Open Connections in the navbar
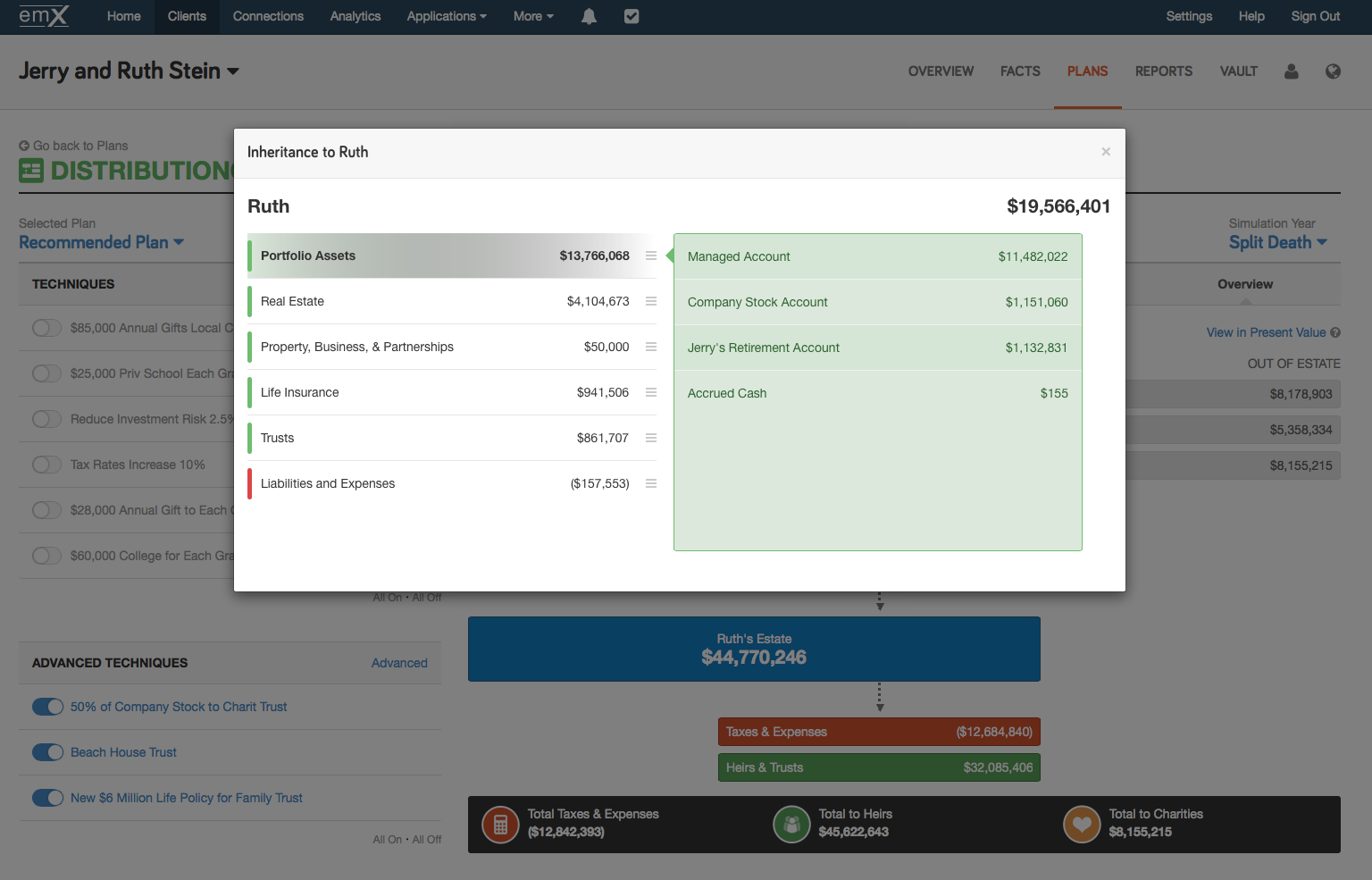Image resolution: width=1372 pixels, height=880 pixels. point(268,16)
